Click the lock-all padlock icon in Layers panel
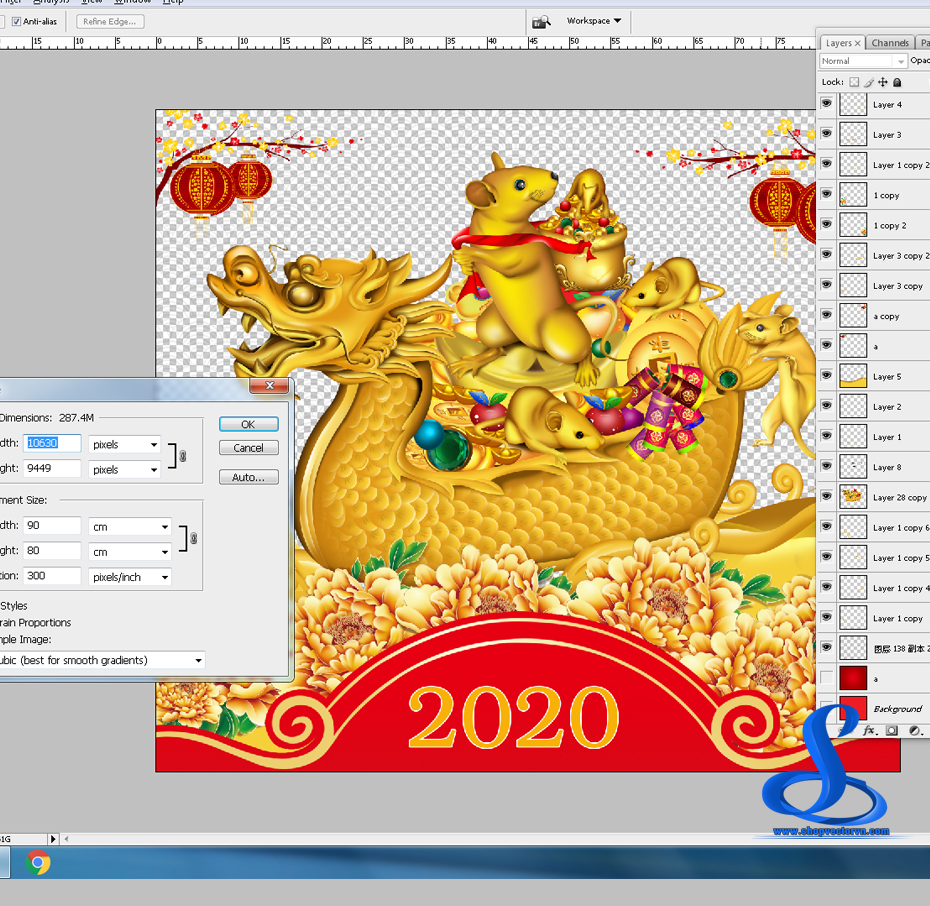 pos(897,82)
